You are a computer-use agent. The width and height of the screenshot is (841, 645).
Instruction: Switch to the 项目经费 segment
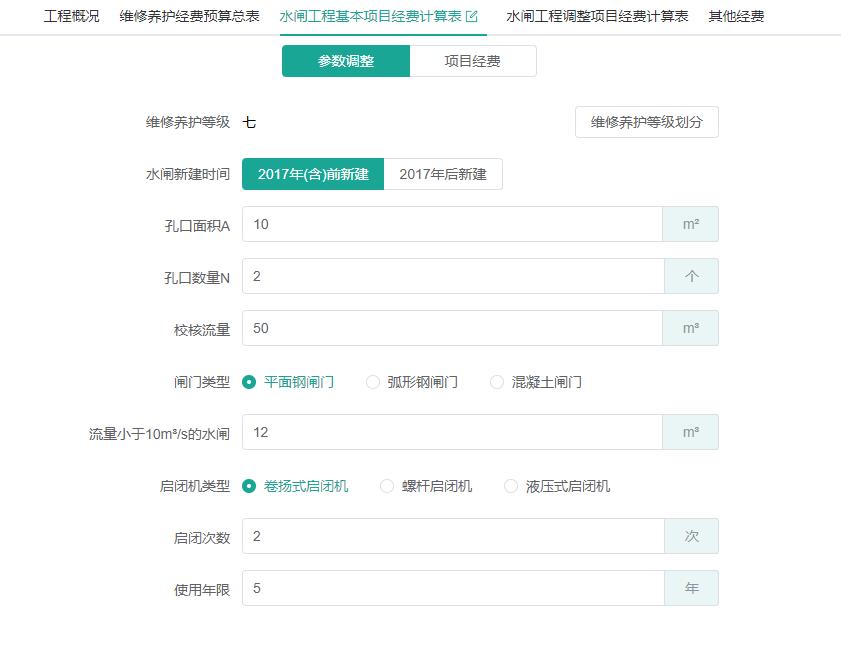pos(473,61)
